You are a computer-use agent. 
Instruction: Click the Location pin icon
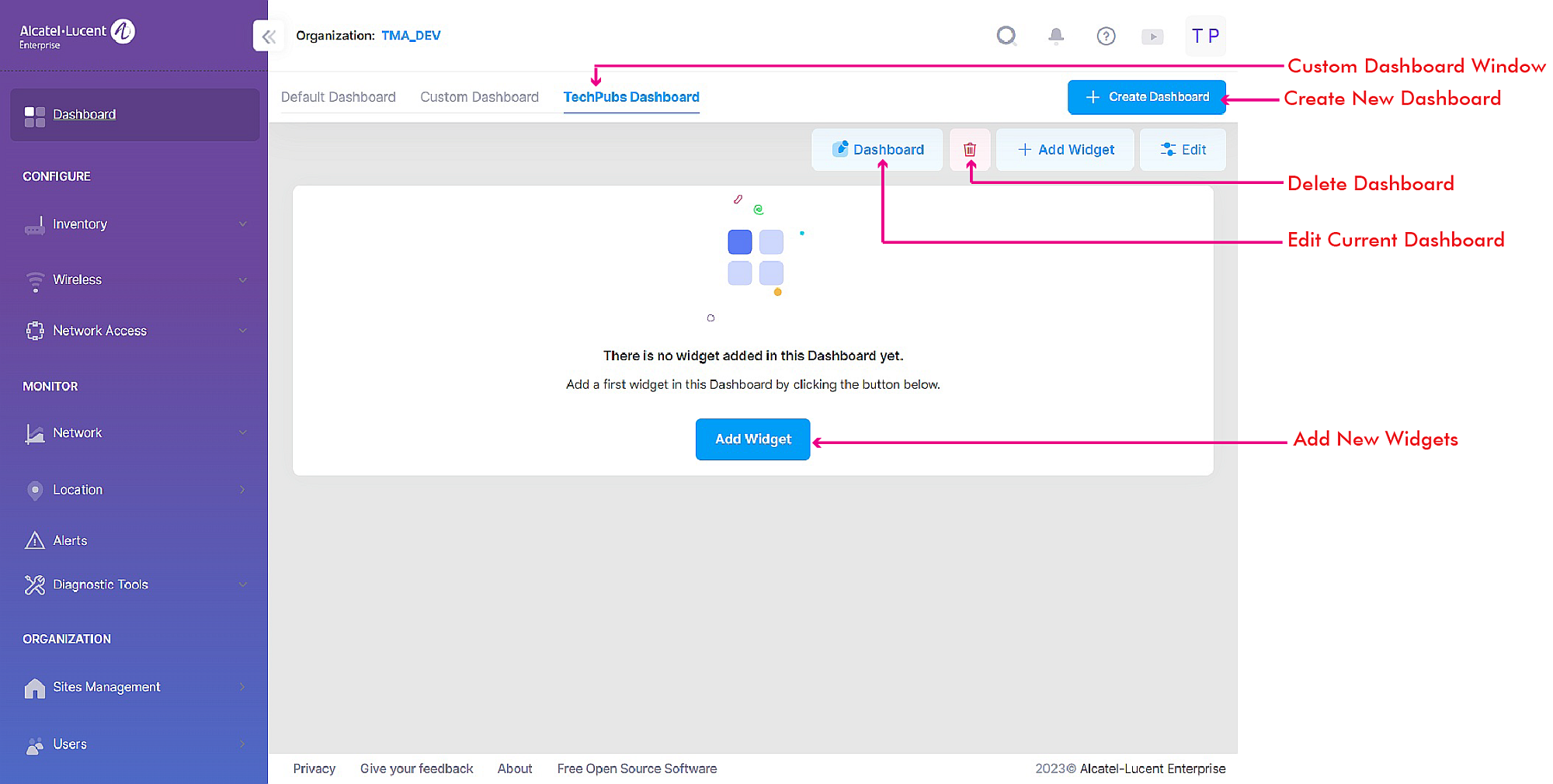tap(35, 491)
